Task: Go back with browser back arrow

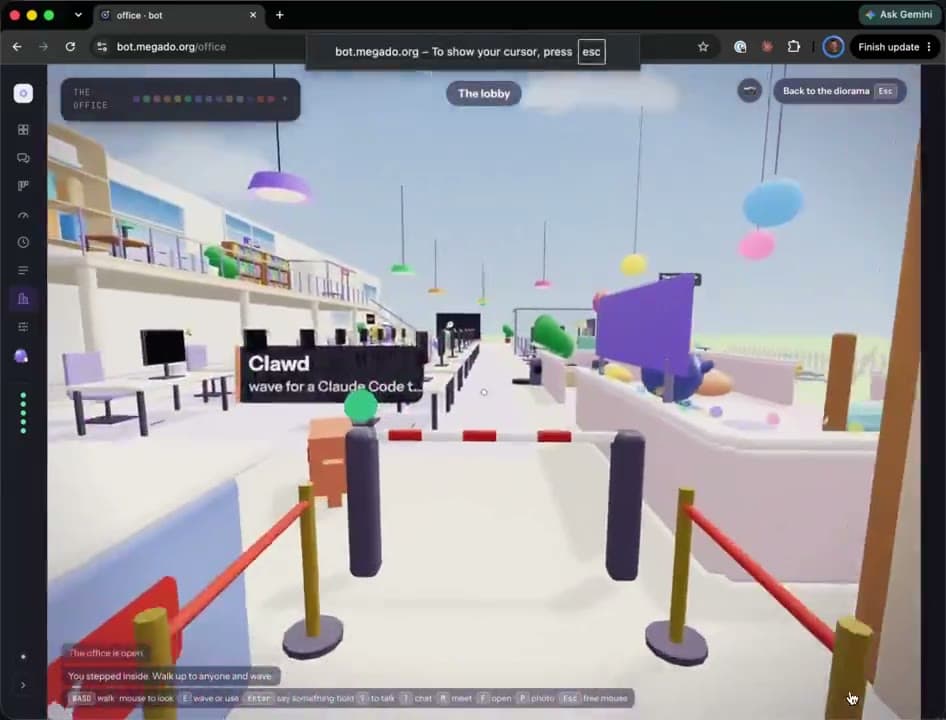Action: point(17,46)
